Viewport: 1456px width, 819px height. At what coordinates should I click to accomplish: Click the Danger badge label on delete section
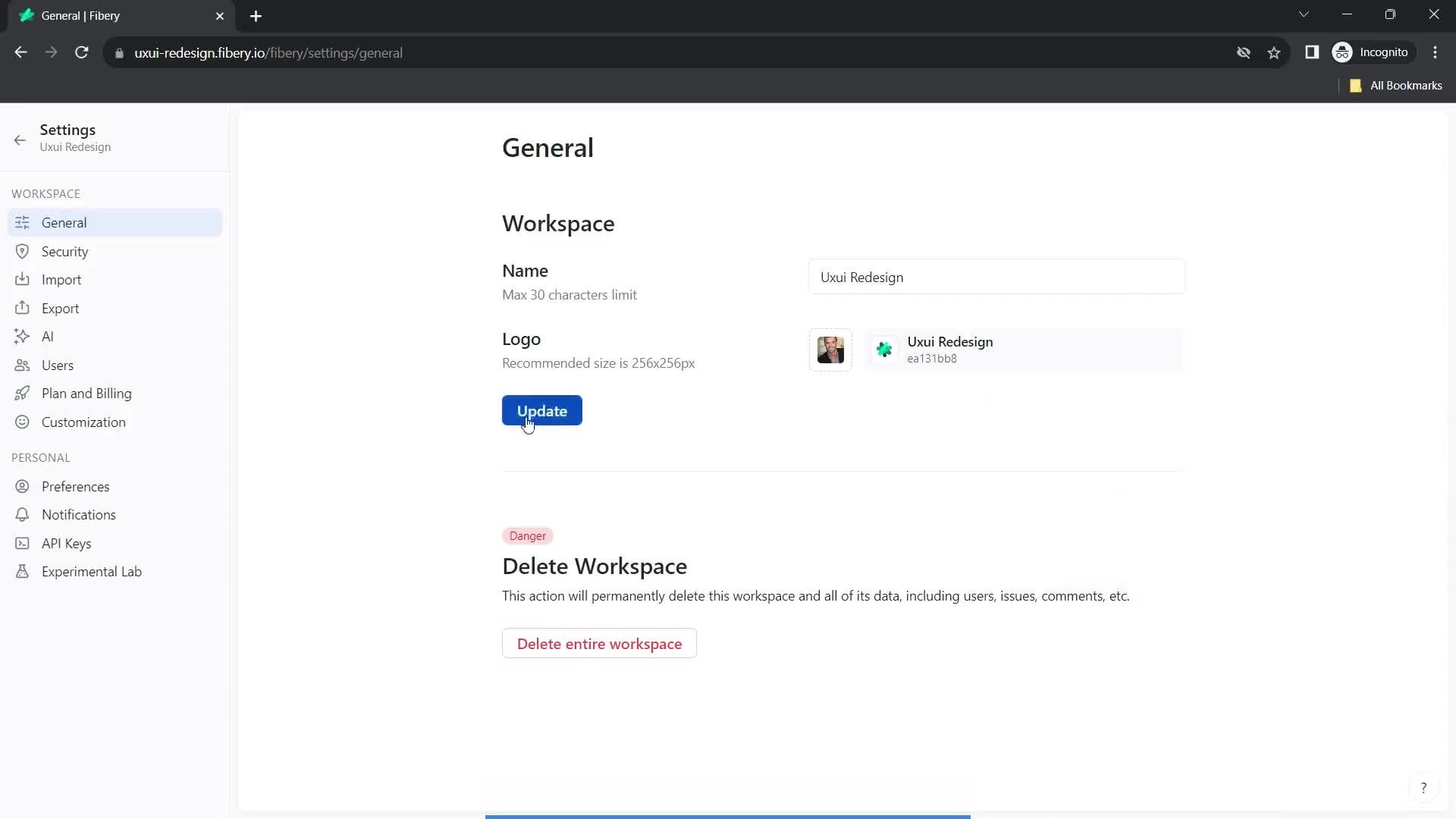pyautogui.click(x=528, y=536)
